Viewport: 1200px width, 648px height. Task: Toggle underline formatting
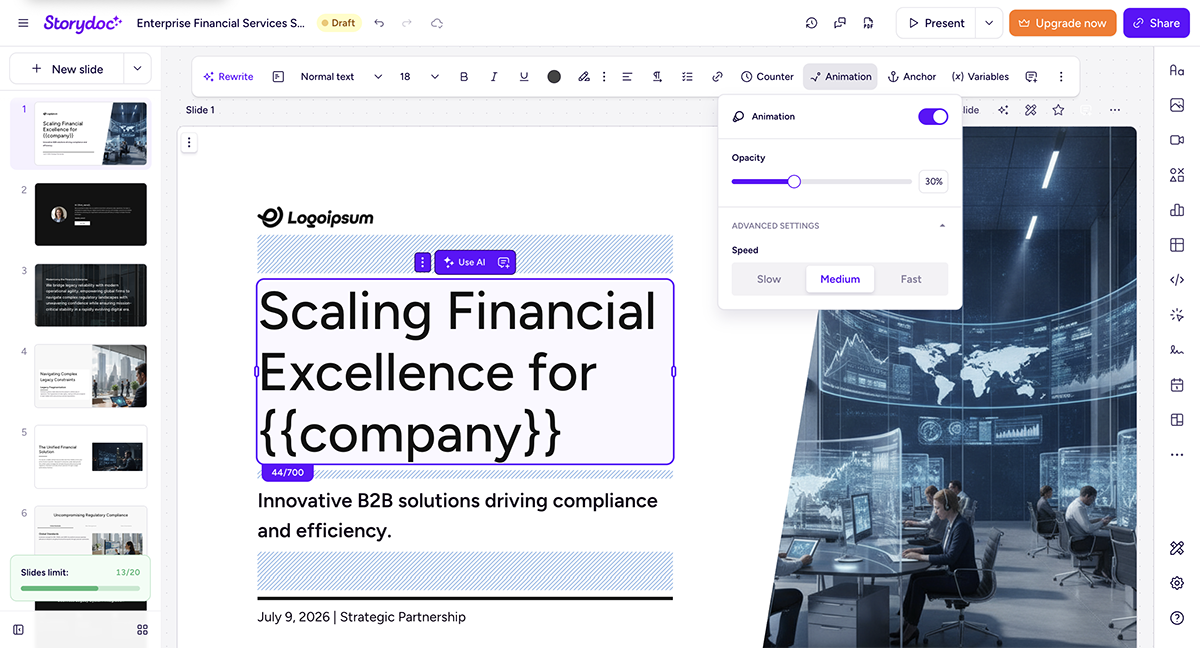[x=524, y=76]
